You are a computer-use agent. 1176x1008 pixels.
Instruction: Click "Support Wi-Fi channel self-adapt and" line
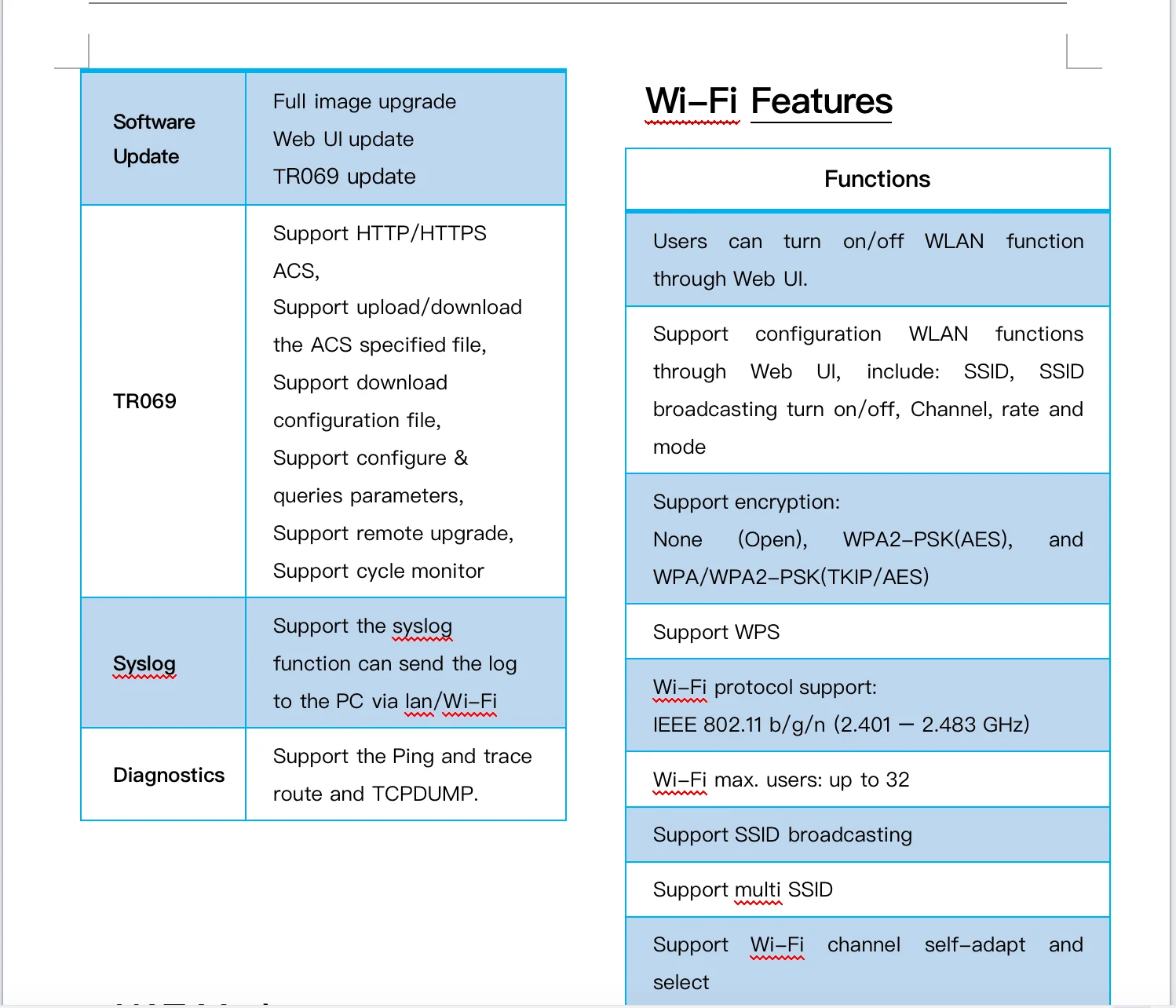pos(868,944)
